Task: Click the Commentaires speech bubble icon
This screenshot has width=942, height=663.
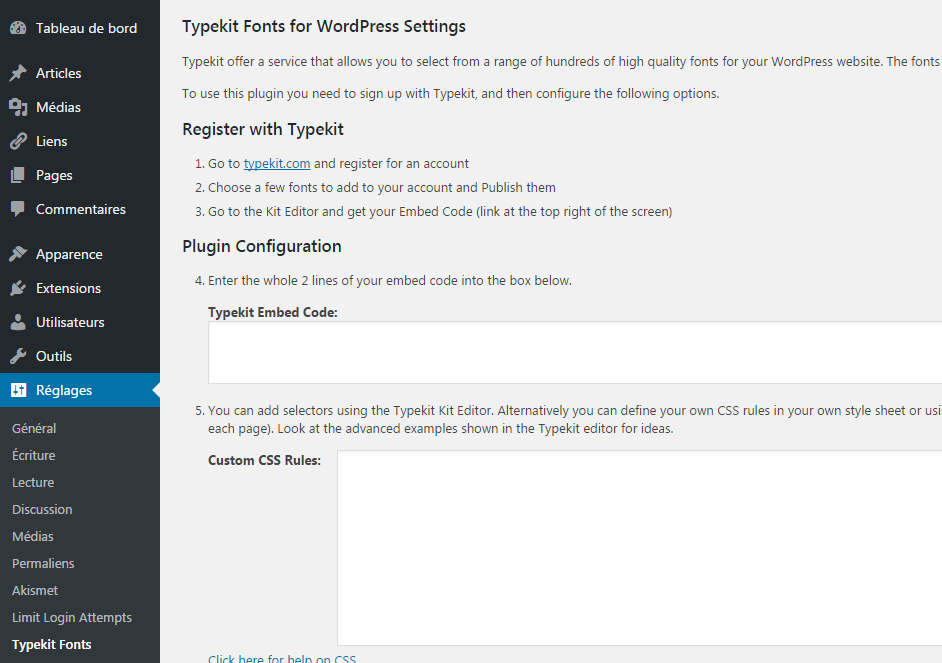Action: (17, 209)
